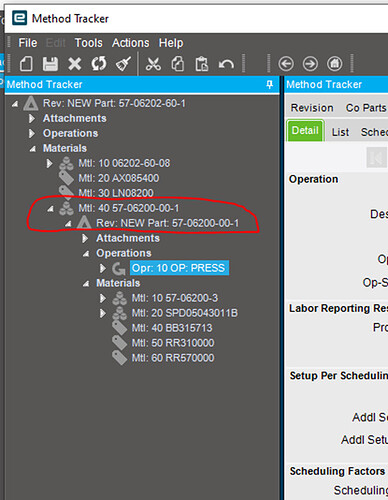The image size is (388, 500).
Task: Expand Opr: 10 OP: PRESS node
Action: point(103,268)
